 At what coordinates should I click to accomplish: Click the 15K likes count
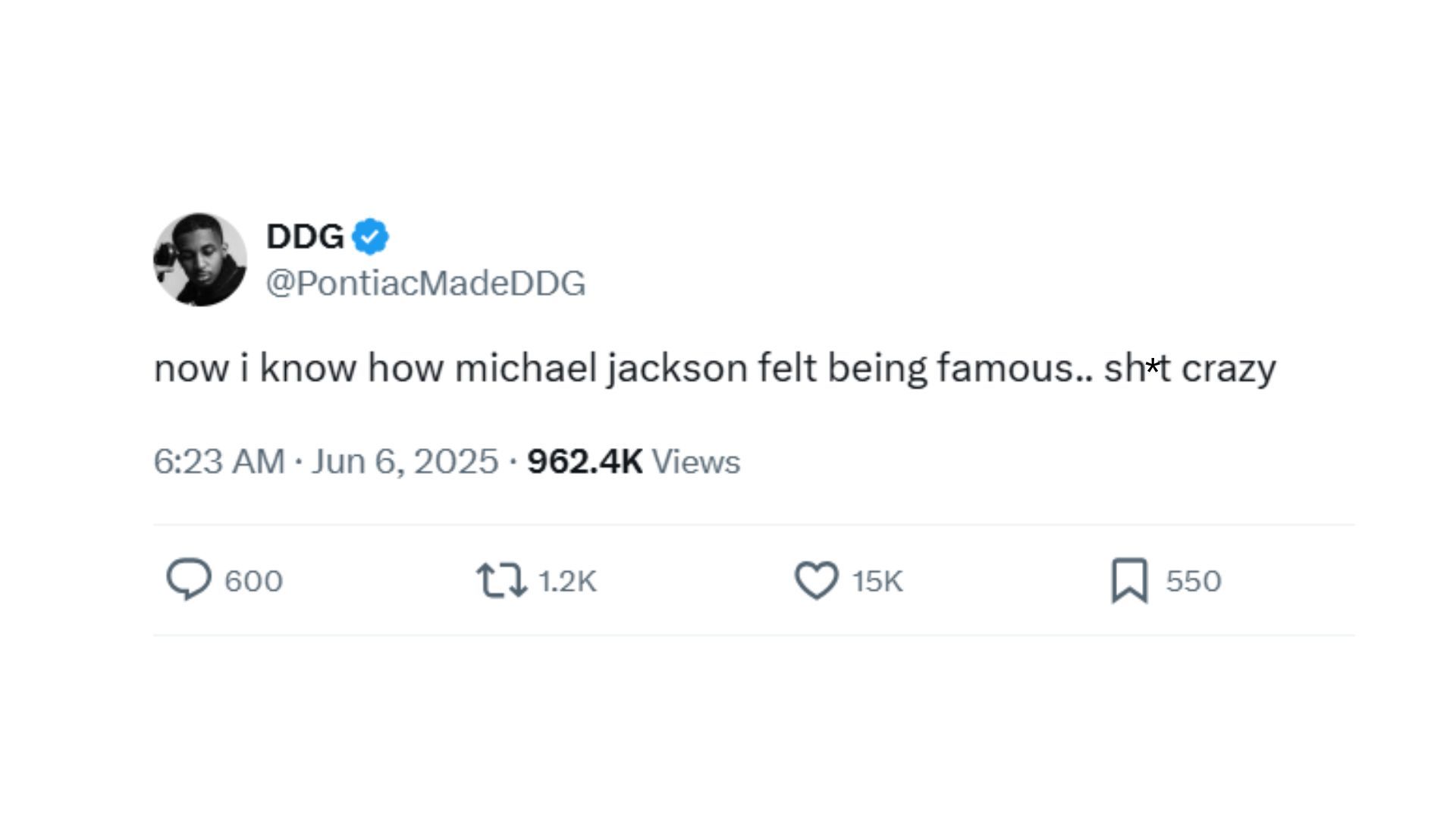tap(877, 581)
